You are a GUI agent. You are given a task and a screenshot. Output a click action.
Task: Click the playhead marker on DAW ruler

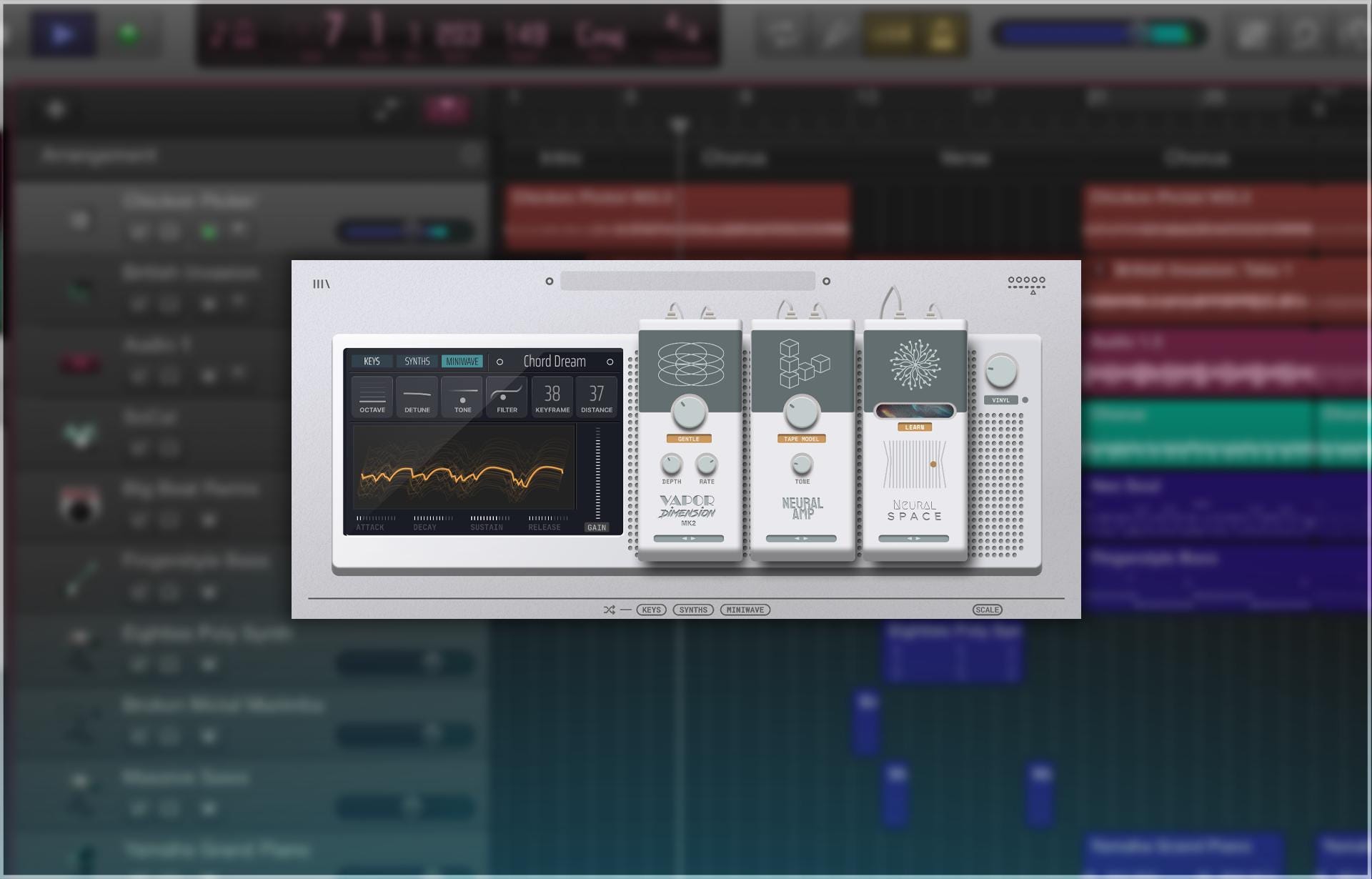pyautogui.click(x=680, y=126)
